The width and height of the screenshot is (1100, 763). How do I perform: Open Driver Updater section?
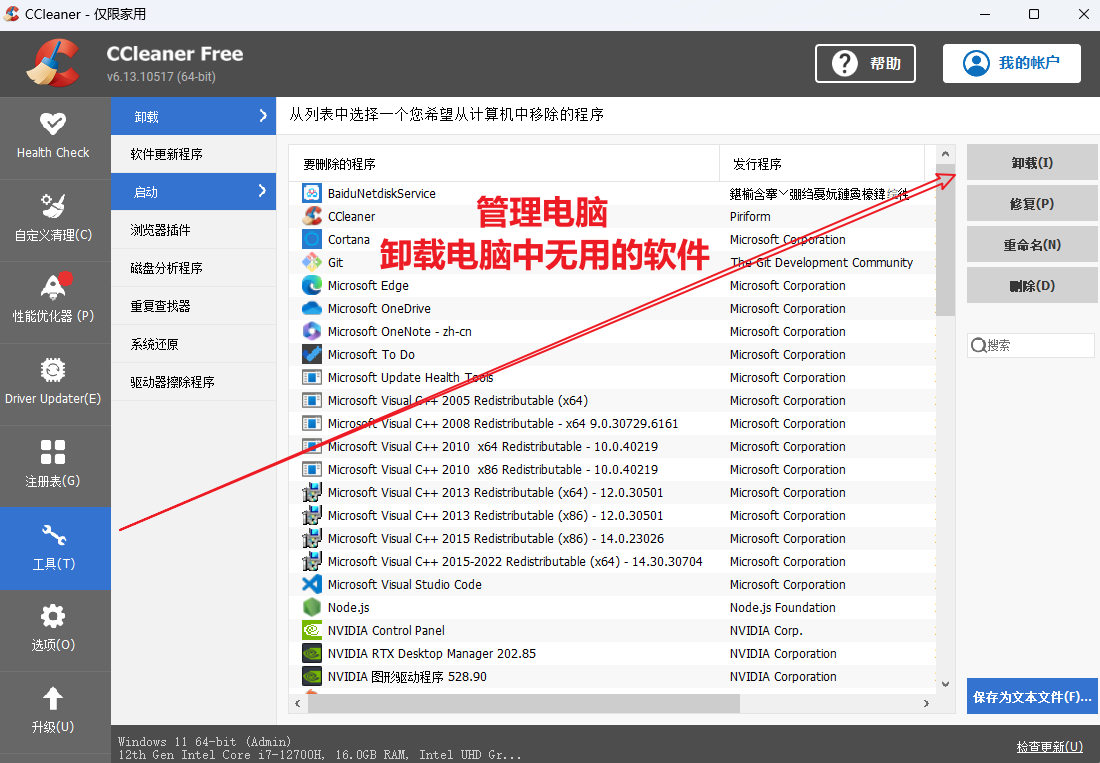pyautogui.click(x=53, y=384)
